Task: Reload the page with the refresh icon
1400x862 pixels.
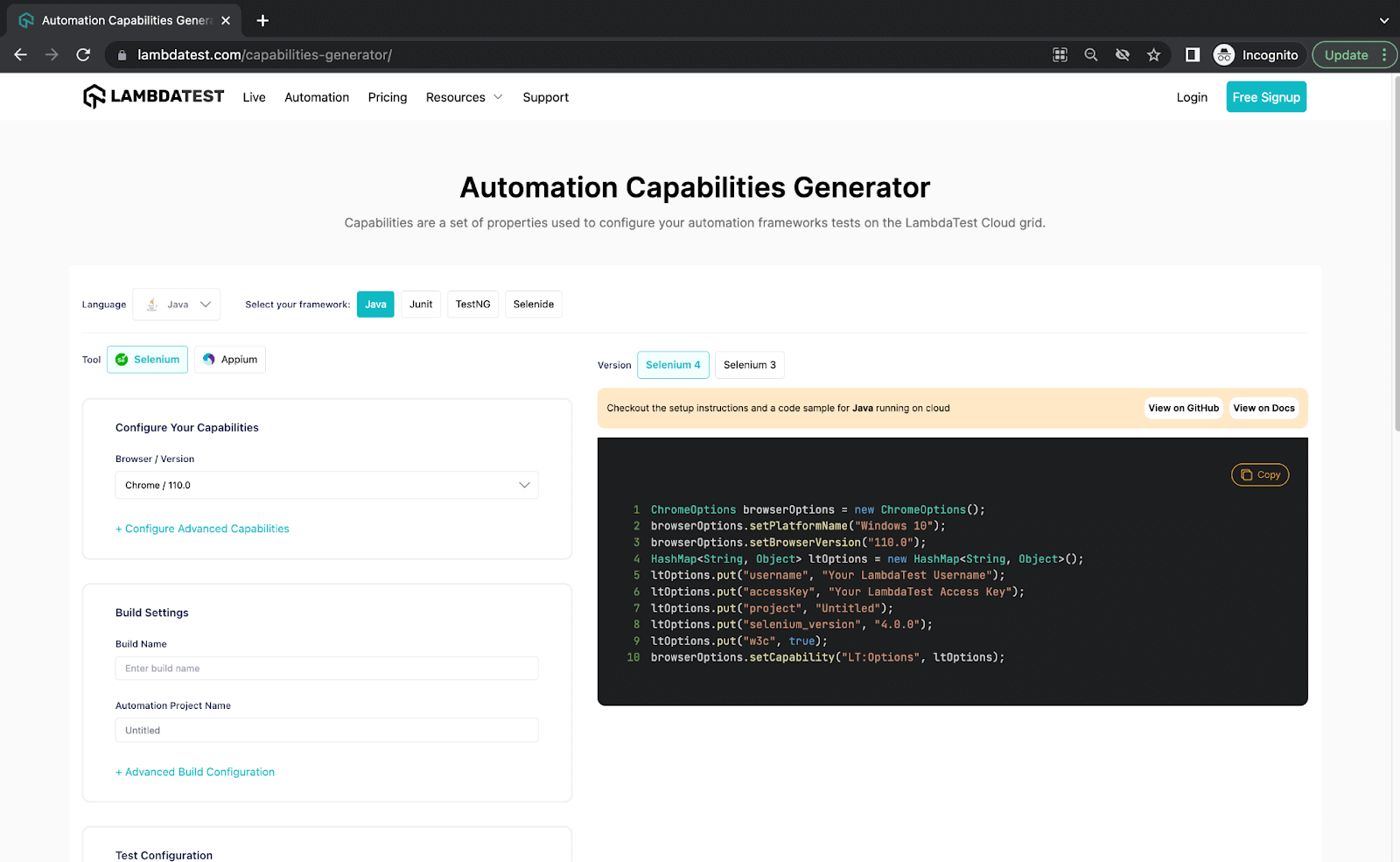Action: click(x=83, y=54)
